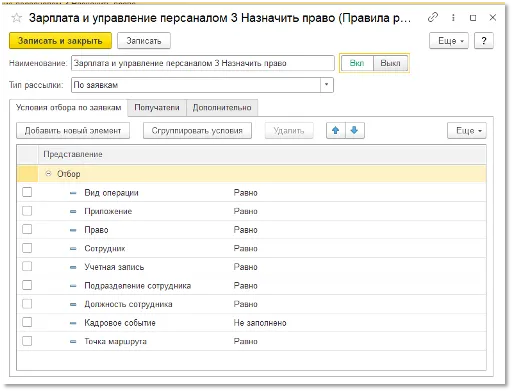This screenshot has width=513, height=392.
Task: Select the Кадровое событие row
Action: click(252, 323)
